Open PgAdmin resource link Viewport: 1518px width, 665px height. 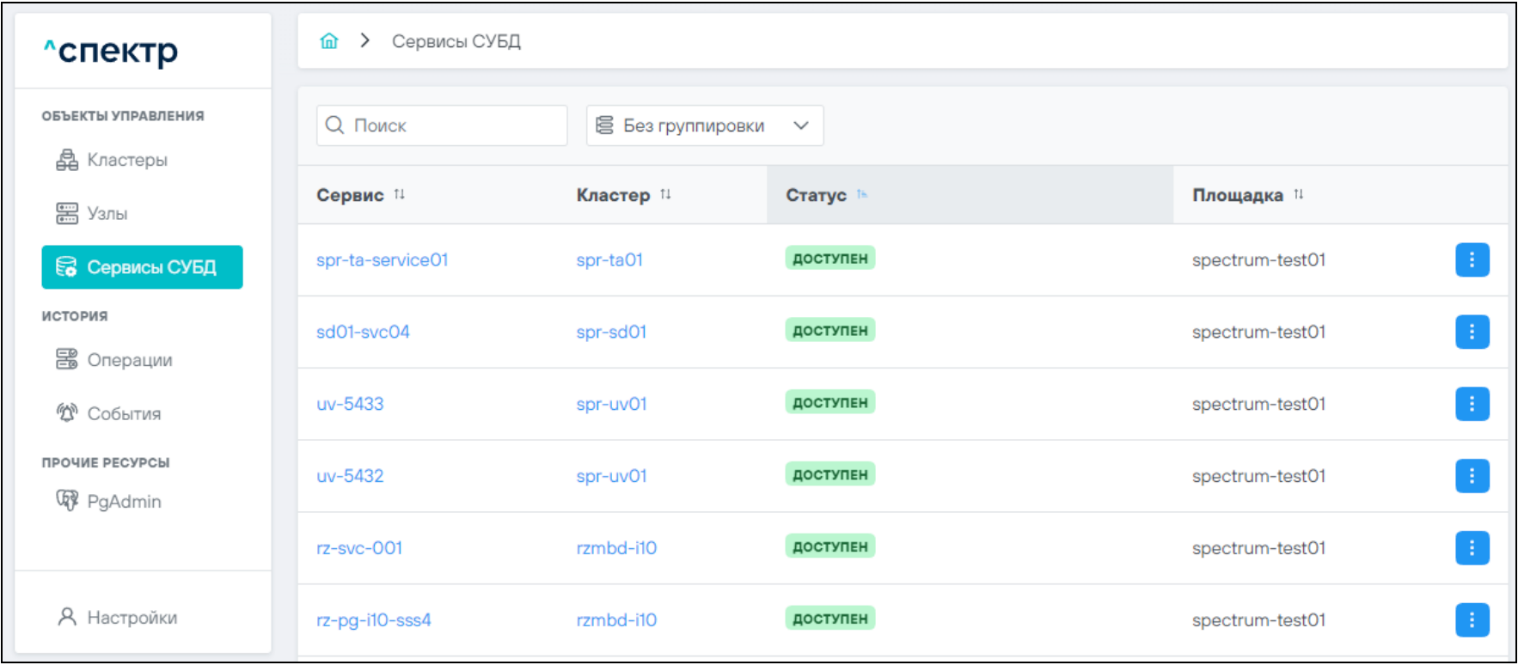(x=123, y=502)
